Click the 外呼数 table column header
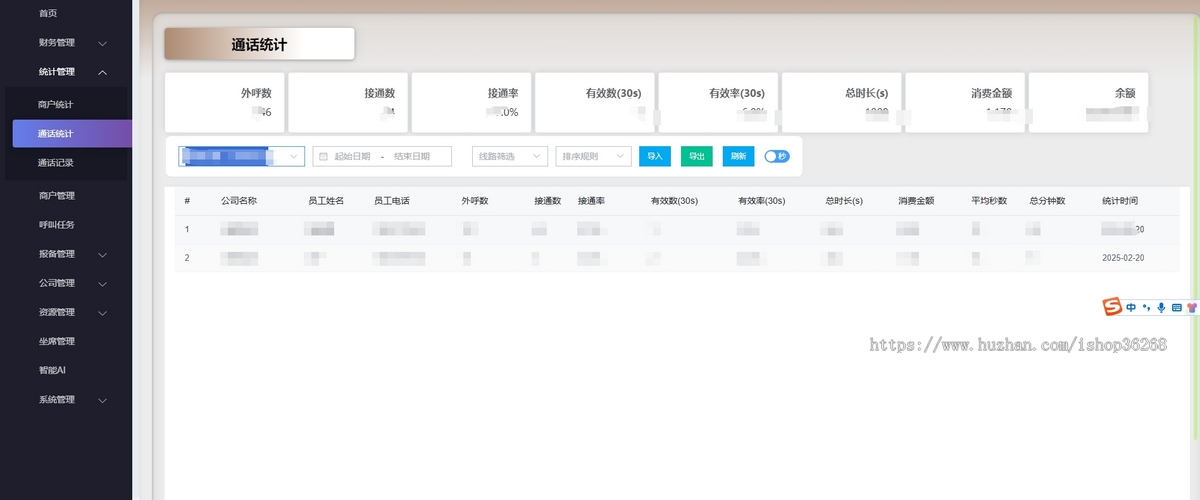This screenshot has width=1200, height=500. [475, 201]
